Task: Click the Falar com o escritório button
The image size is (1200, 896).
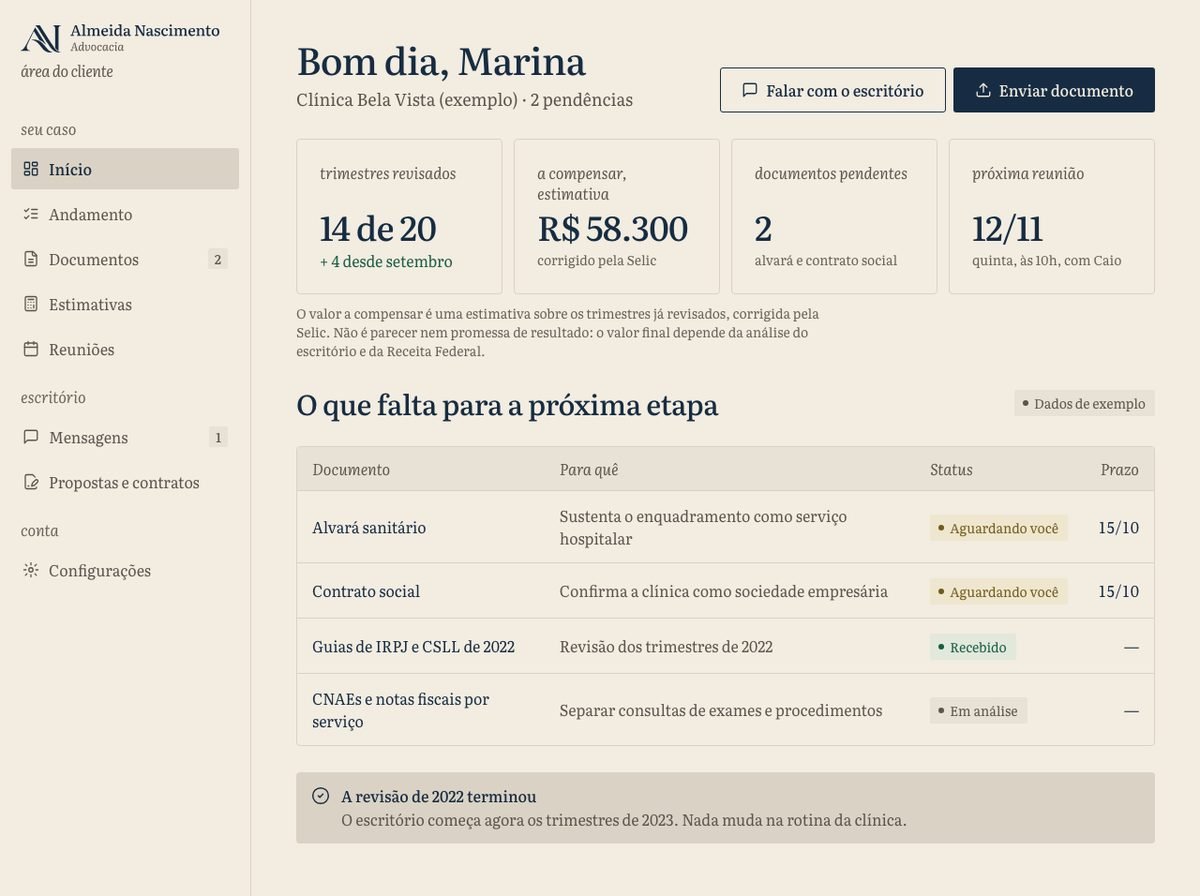Action: [833, 90]
